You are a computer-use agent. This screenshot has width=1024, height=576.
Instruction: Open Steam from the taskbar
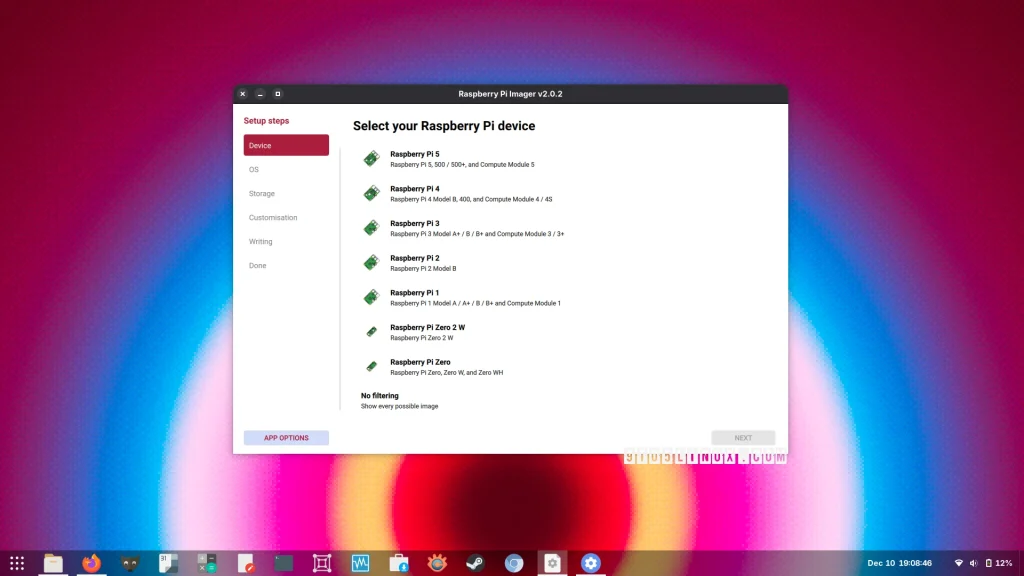click(476, 562)
